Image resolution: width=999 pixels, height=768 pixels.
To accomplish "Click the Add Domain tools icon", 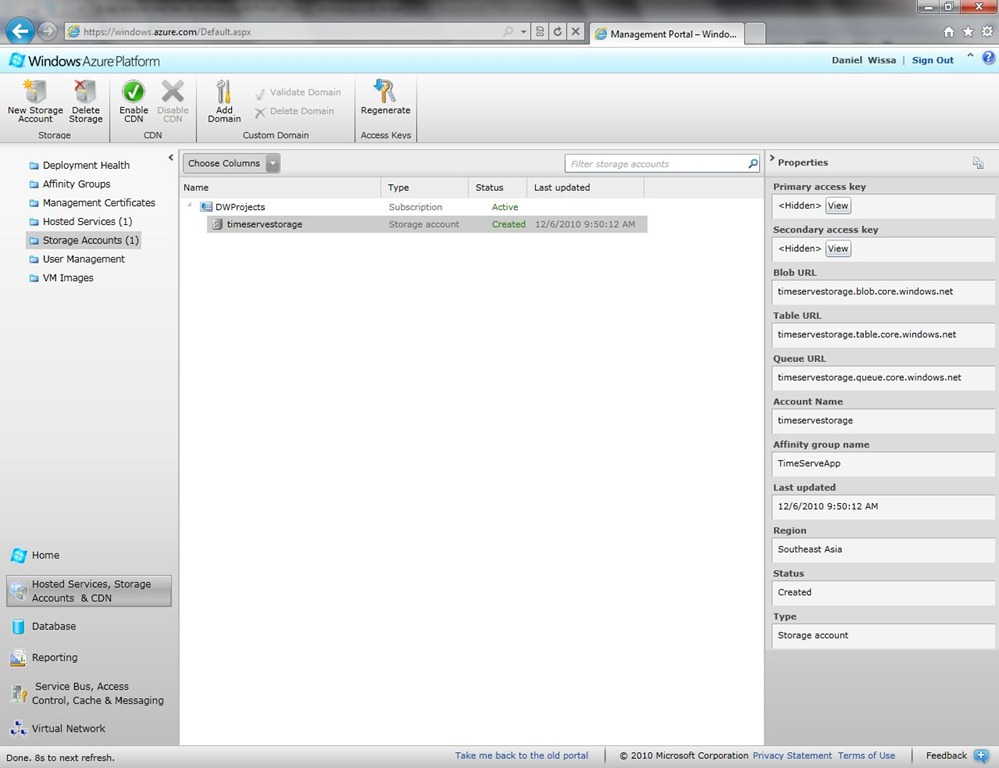I will (224, 93).
